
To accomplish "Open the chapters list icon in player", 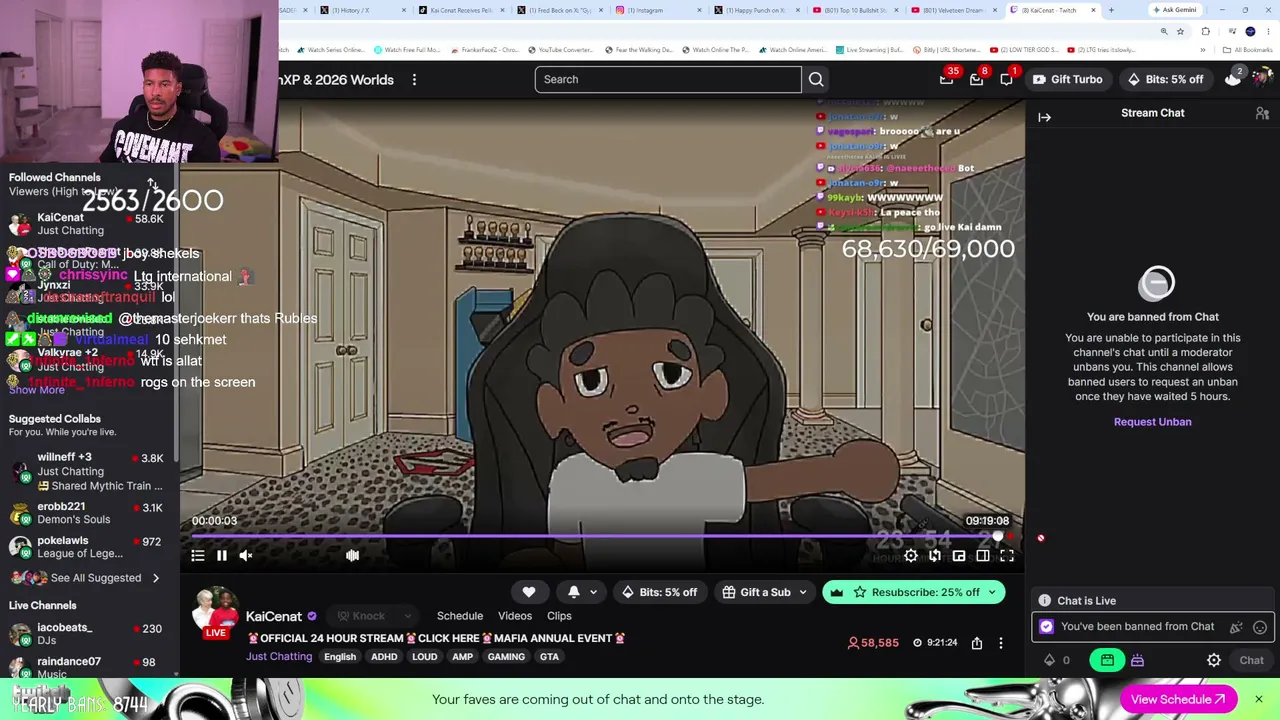I will (x=198, y=556).
